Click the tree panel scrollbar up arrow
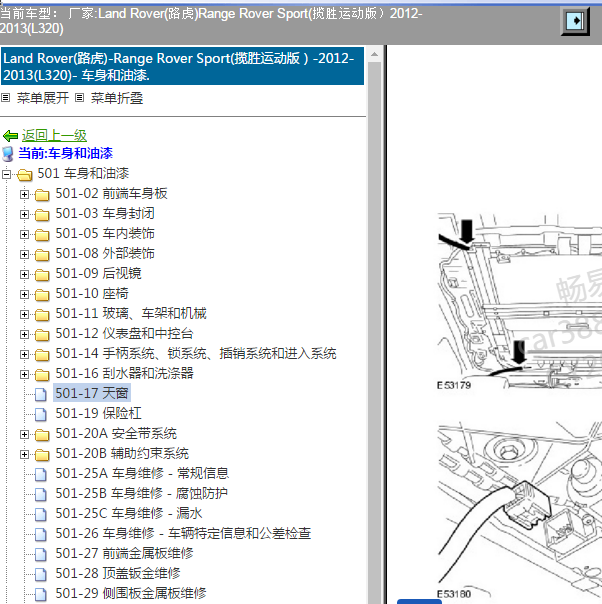 pyautogui.click(x=374, y=55)
